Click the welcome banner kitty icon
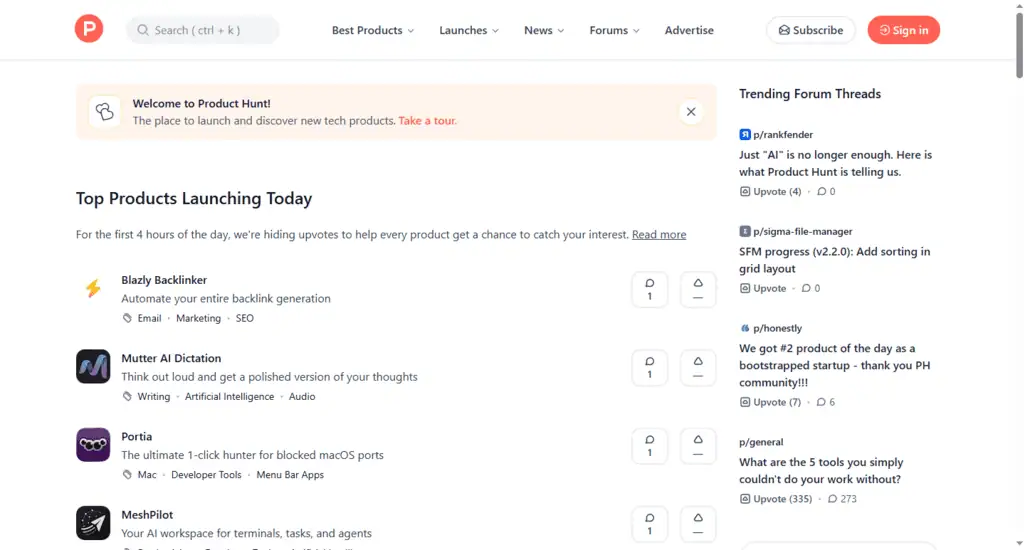 tap(104, 112)
